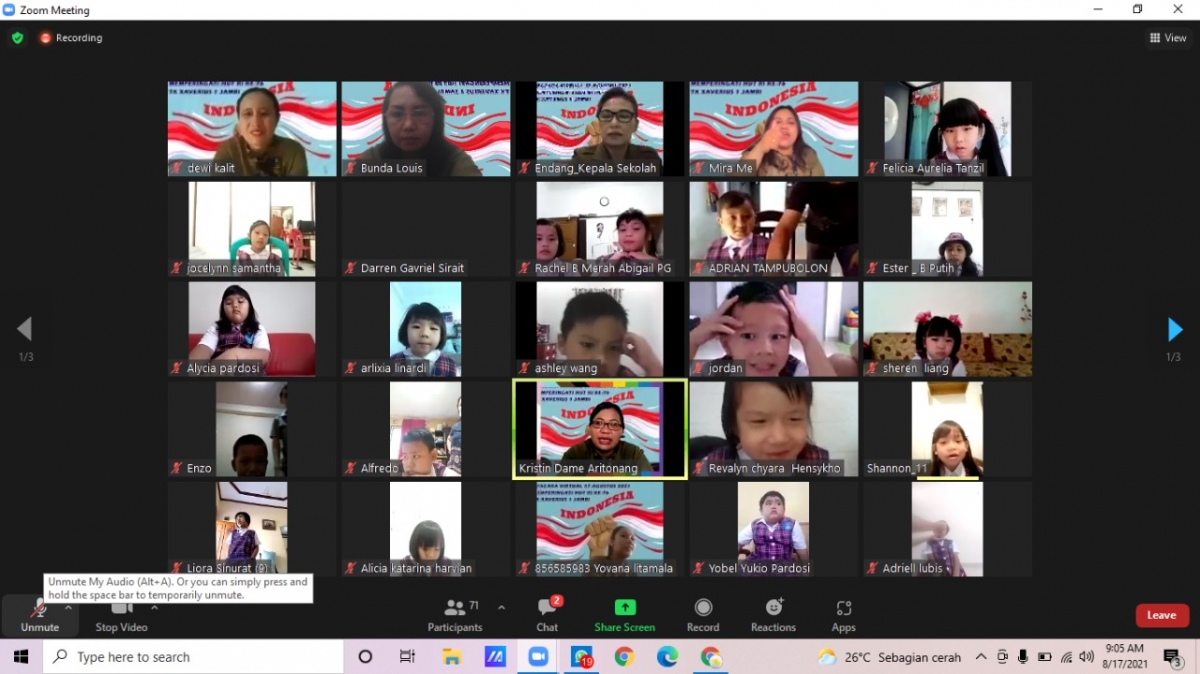
Task: Open the Zoom Apps icon
Action: 843,614
